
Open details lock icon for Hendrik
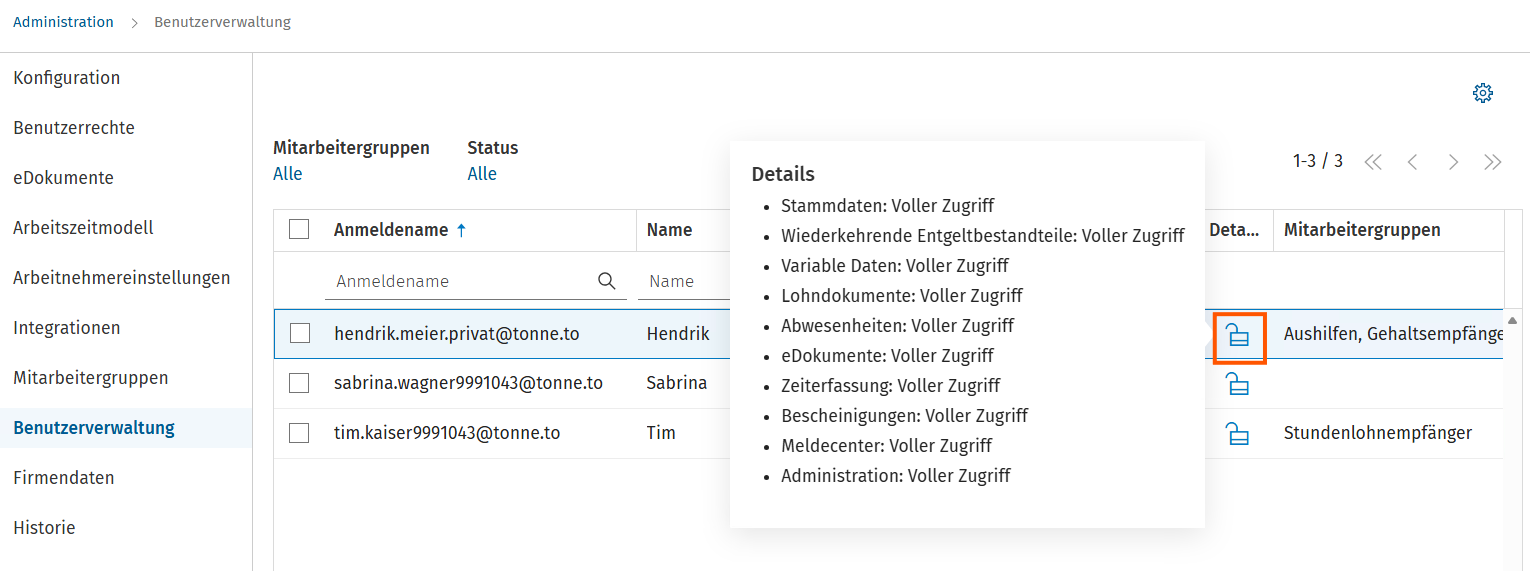coord(1238,335)
